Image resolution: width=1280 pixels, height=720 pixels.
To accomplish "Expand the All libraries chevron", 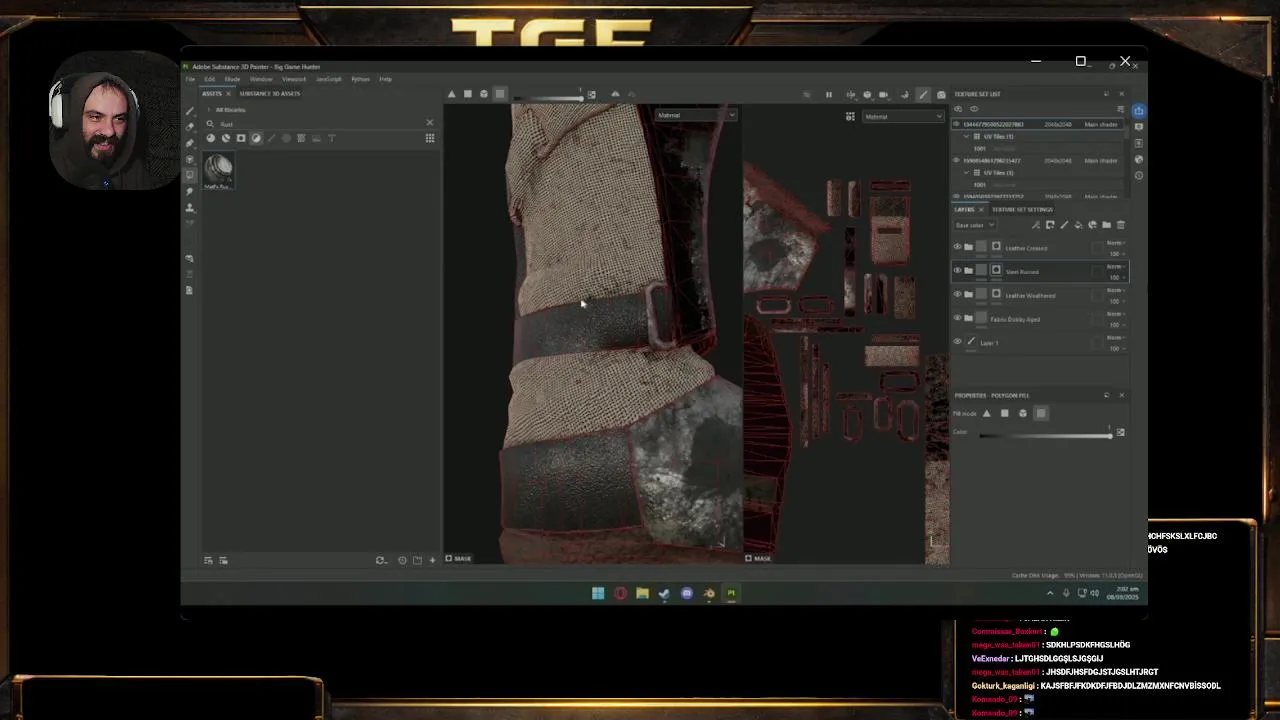I will click(x=208, y=109).
